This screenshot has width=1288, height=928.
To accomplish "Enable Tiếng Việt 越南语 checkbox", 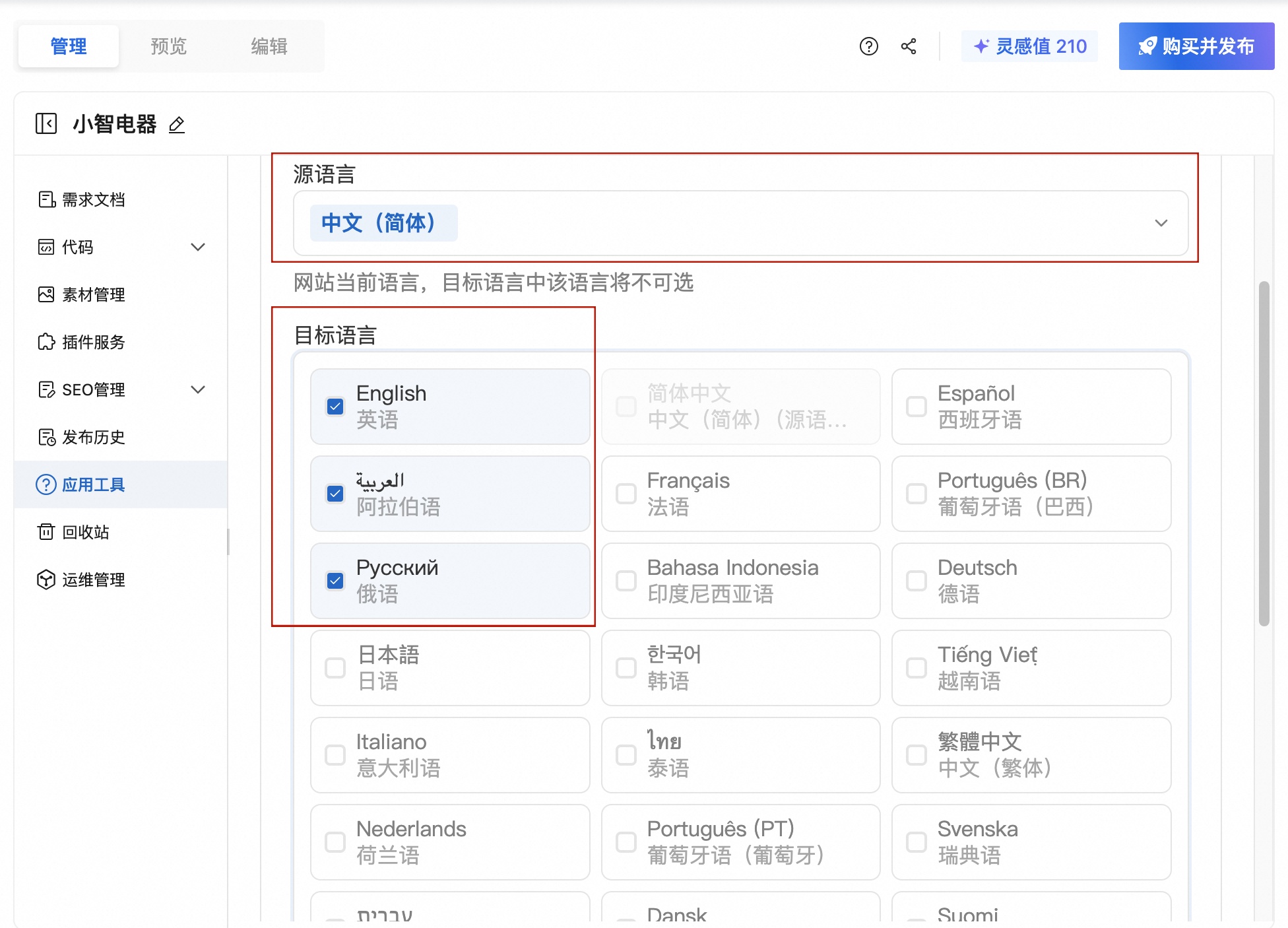I will [x=917, y=668].
